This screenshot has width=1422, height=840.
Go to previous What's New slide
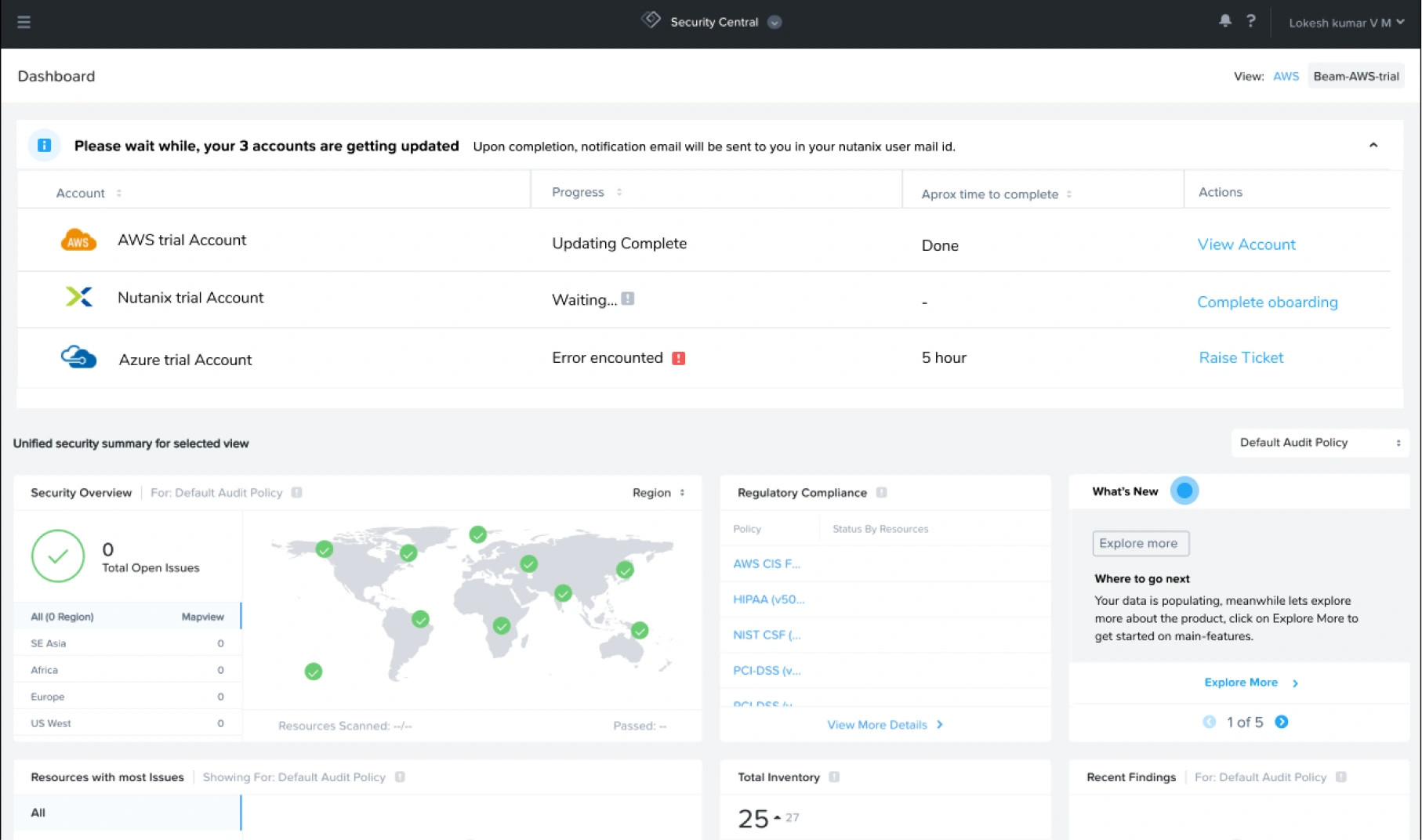(1209, 722)
